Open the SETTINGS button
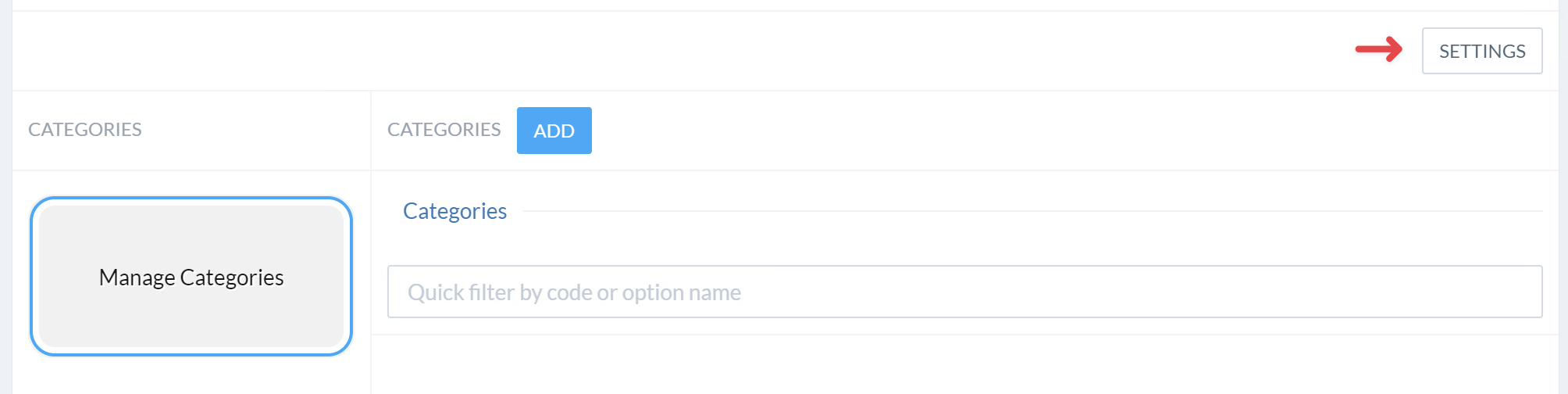The image size is (1568, 394). 1481,51
